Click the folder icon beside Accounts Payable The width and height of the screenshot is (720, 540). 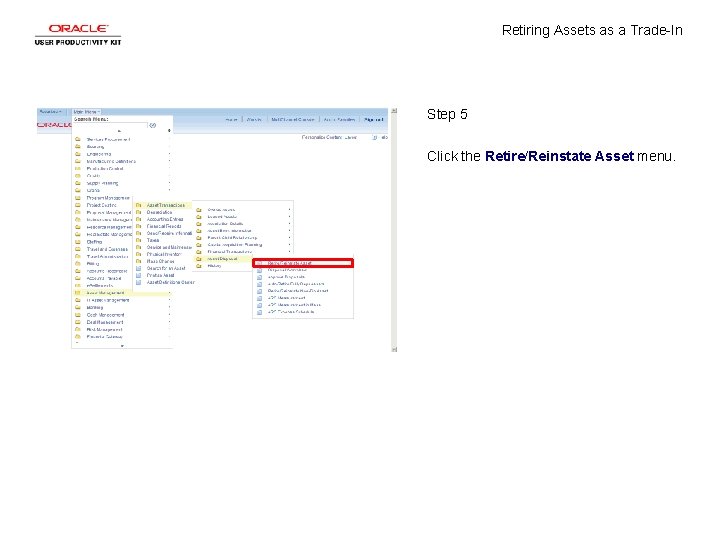click(78, 278)
